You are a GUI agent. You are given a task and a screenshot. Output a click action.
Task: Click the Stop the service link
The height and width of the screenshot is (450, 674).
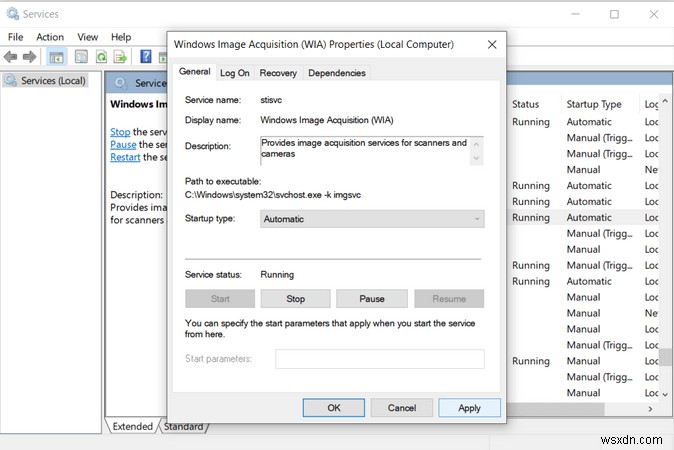click(x=120, y=132)
